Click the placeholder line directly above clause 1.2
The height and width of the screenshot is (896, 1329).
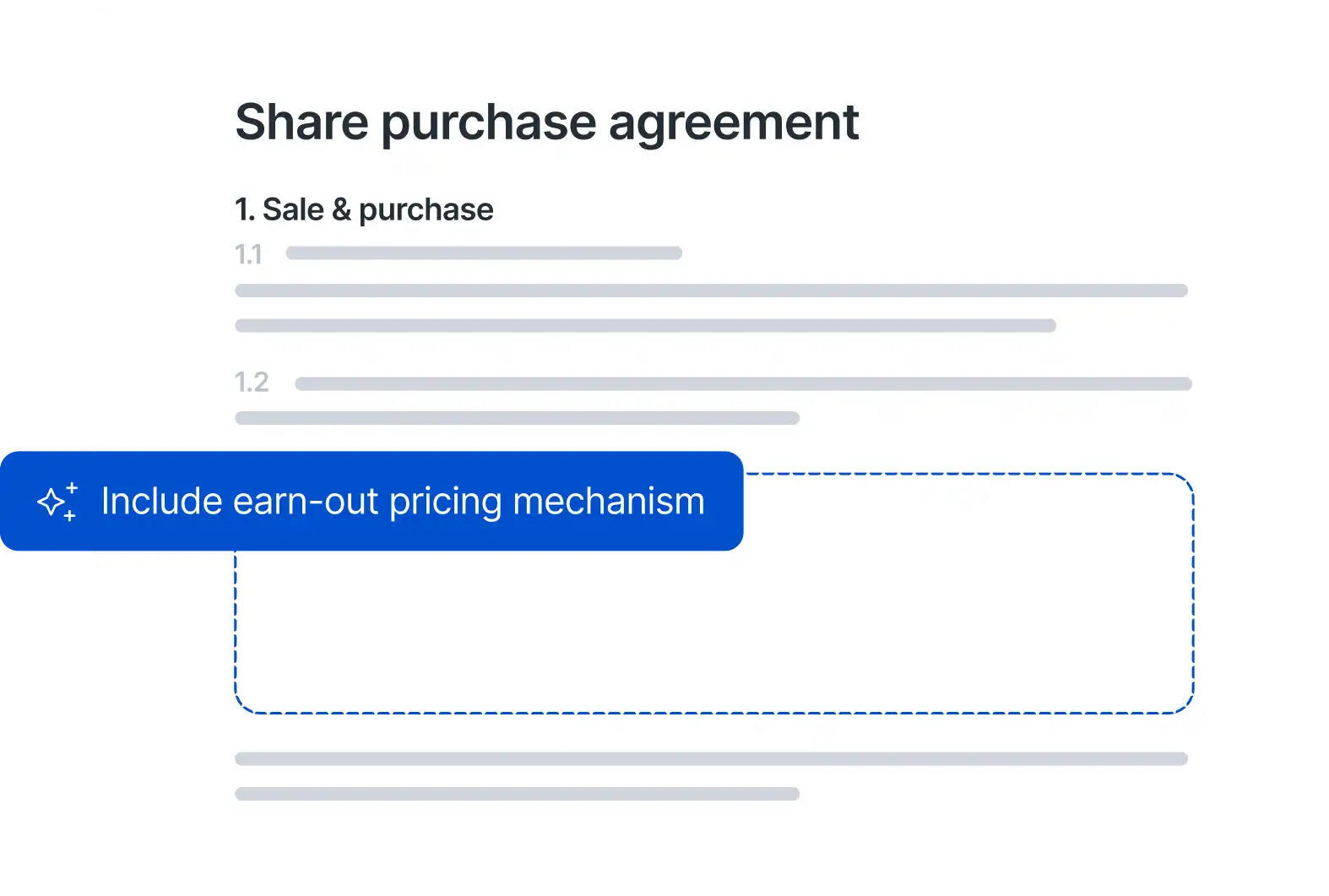(645, 326)
